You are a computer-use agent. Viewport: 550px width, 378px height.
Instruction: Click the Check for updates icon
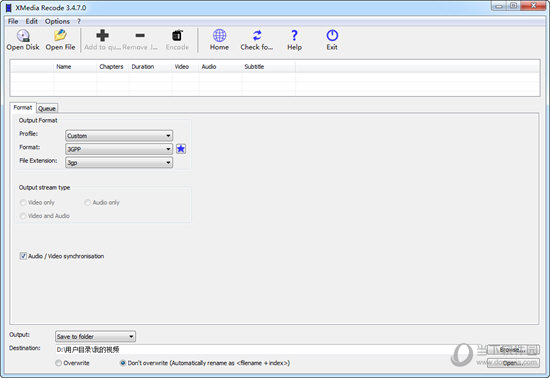coord(257,35)
